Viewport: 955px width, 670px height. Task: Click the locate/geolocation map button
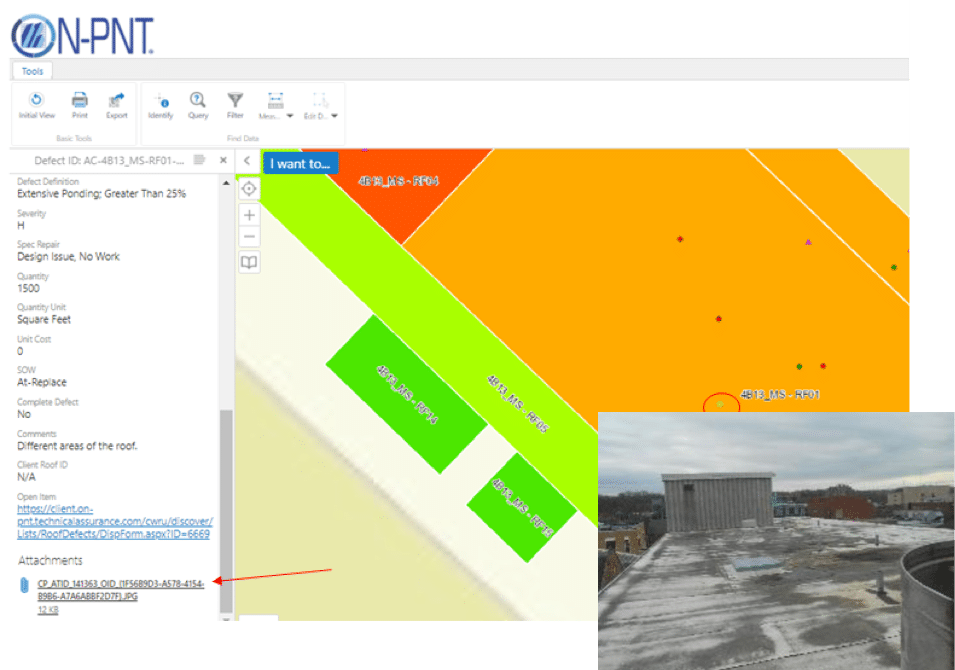(249, 188)
